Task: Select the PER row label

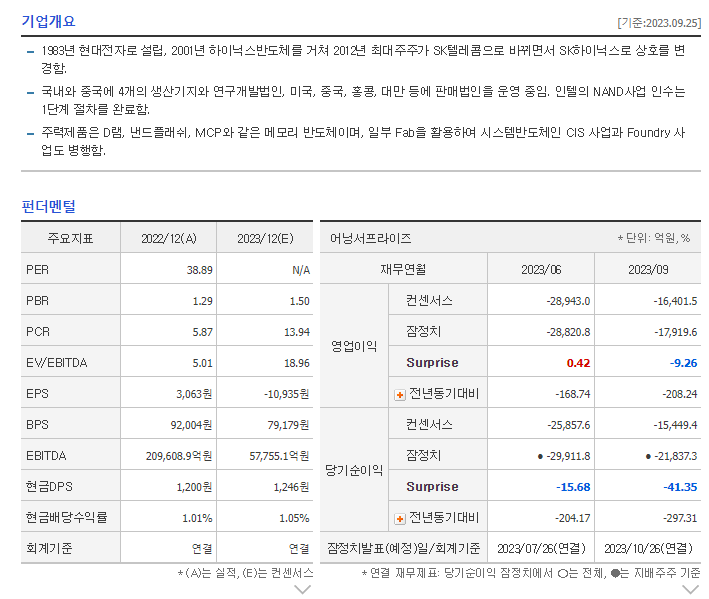Action: 38,270
